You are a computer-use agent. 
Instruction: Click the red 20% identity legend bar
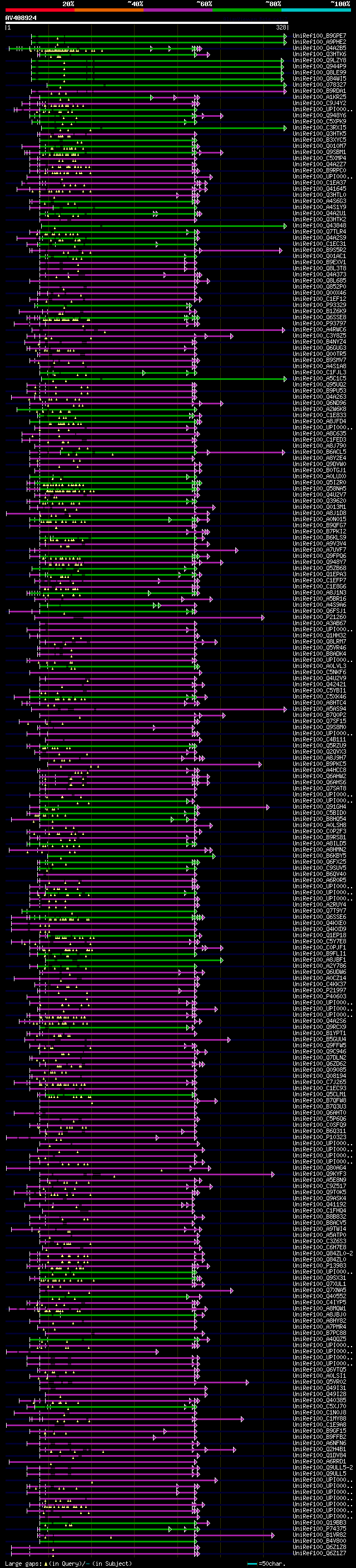pos(39,10)
